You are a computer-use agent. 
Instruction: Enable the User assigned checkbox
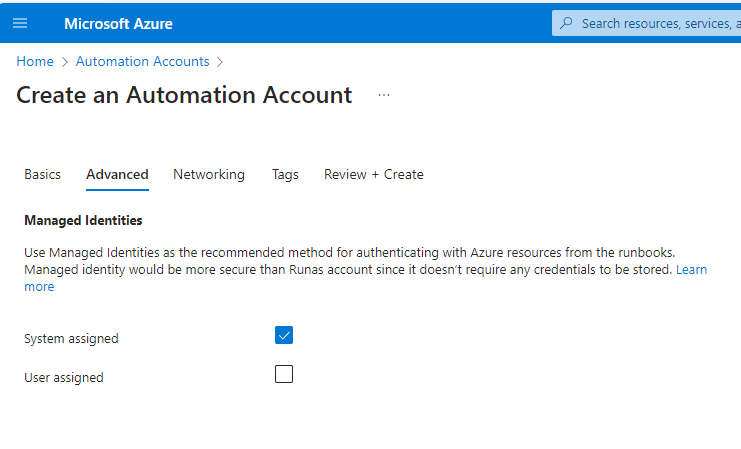click(284, 374)
